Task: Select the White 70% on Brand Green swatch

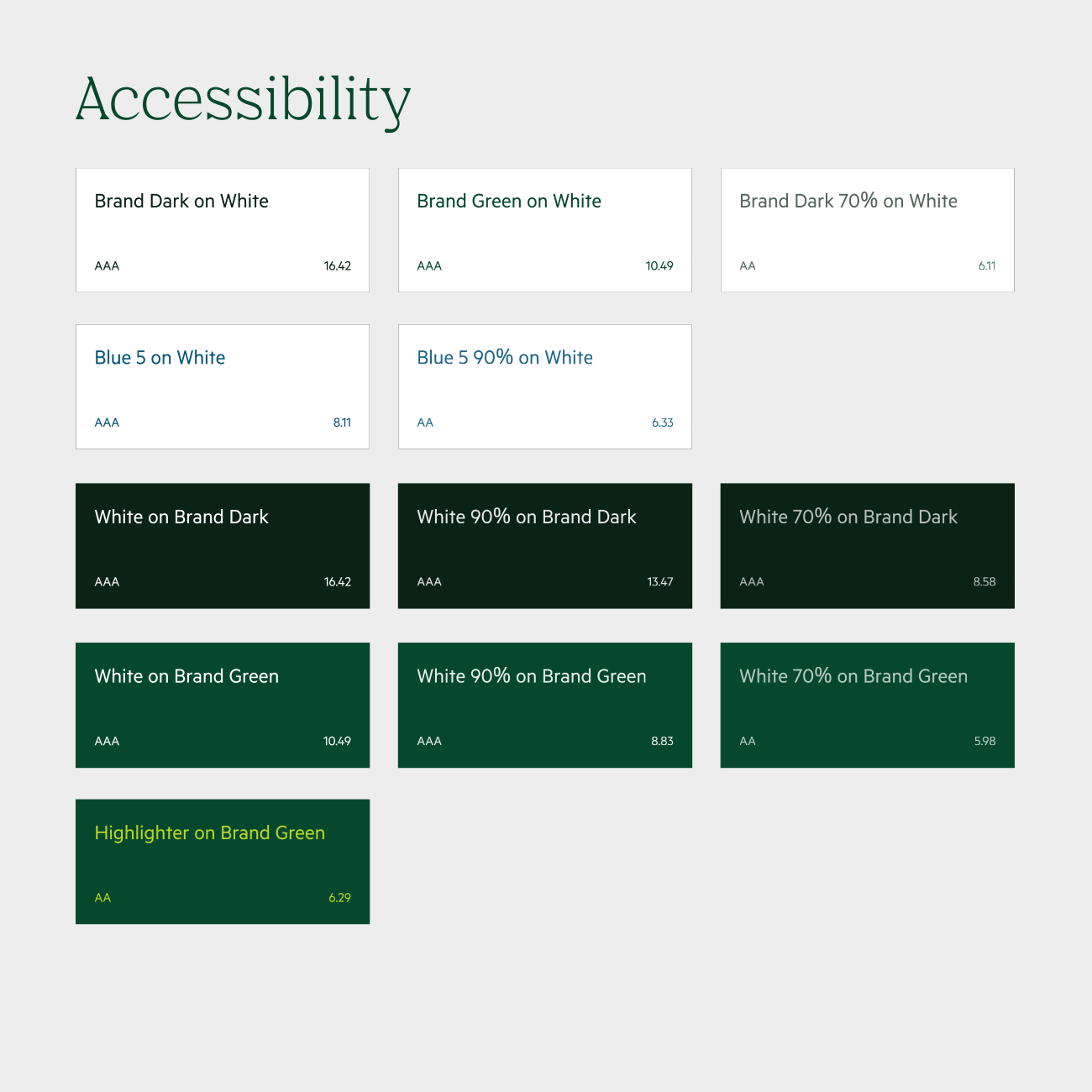Action: 867,705
